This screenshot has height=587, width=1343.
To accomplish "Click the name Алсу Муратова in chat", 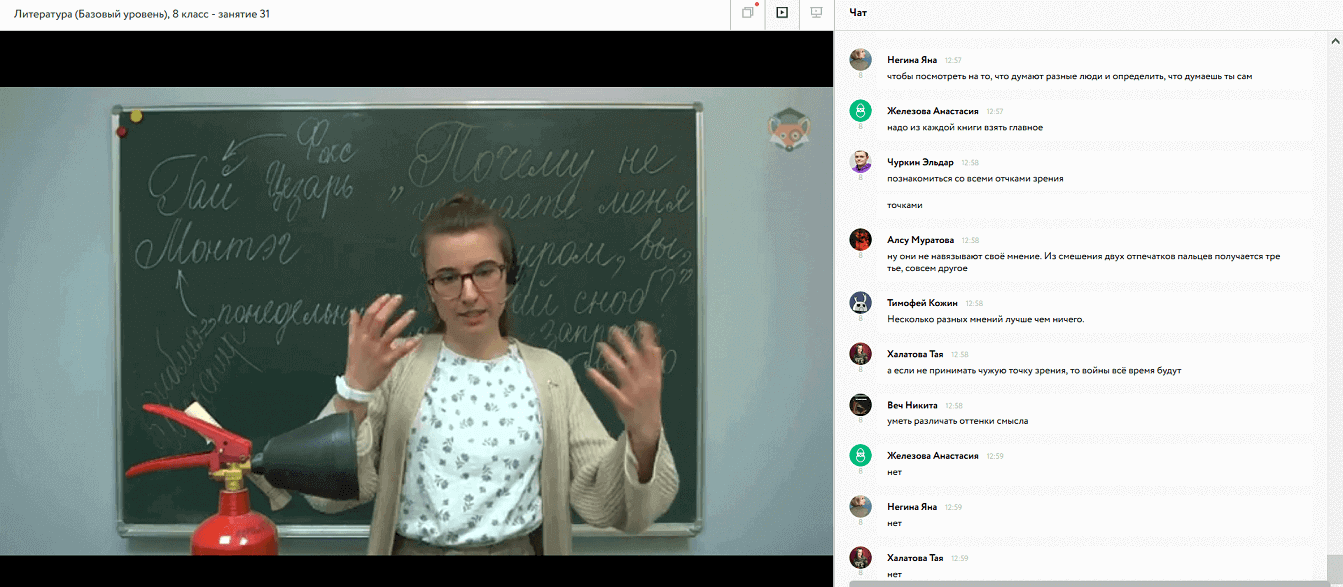I will [x=920, y=240].
